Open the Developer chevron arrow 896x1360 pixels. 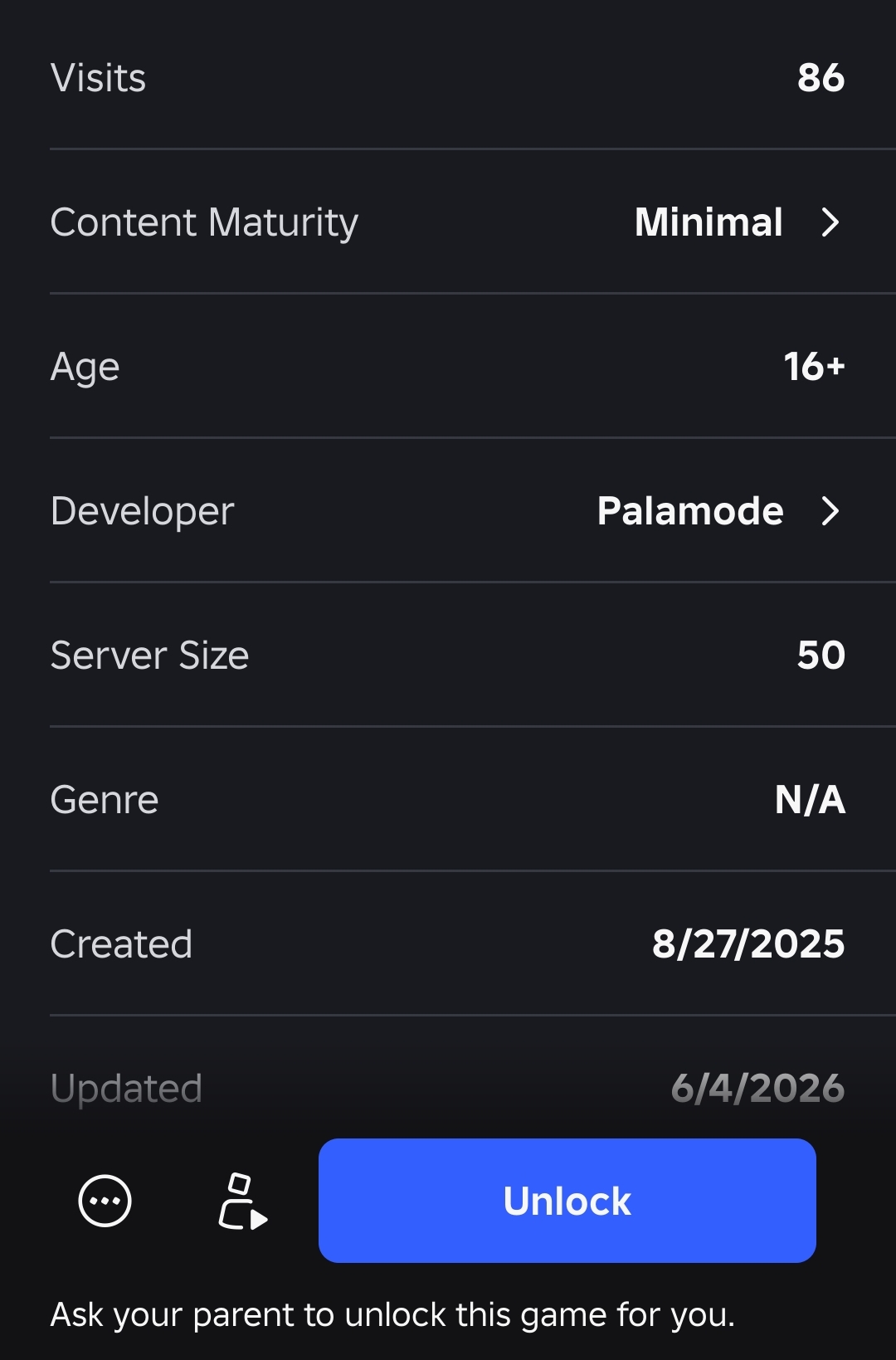point(830,511)
